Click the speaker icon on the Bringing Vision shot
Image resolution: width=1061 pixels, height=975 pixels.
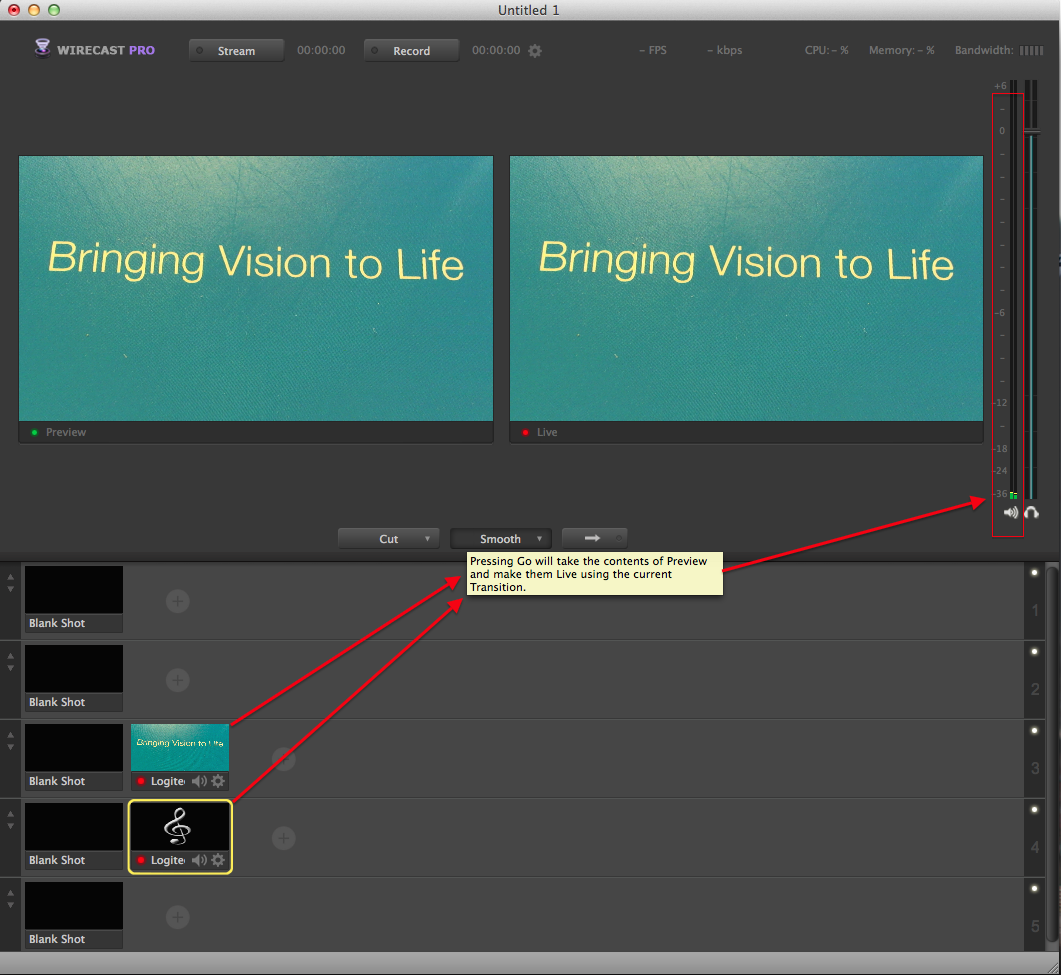(x=199, y=781)
